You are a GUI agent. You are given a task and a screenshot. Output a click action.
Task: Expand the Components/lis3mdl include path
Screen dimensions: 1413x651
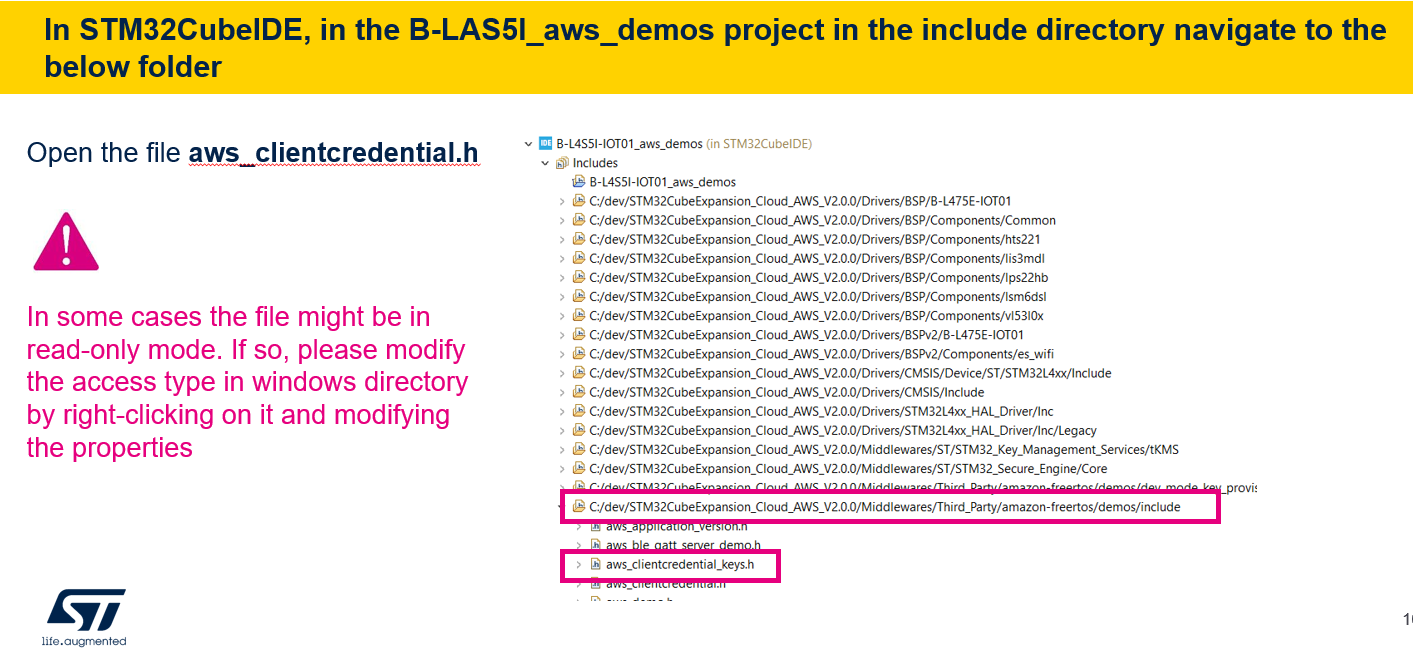[x=561, y=258]
